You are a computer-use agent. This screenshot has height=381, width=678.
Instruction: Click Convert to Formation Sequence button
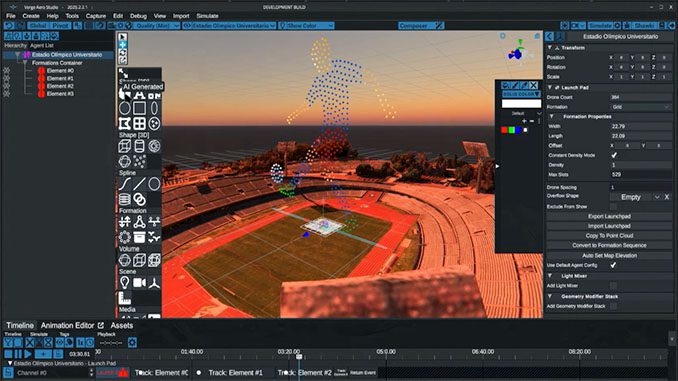coord(609,245)
